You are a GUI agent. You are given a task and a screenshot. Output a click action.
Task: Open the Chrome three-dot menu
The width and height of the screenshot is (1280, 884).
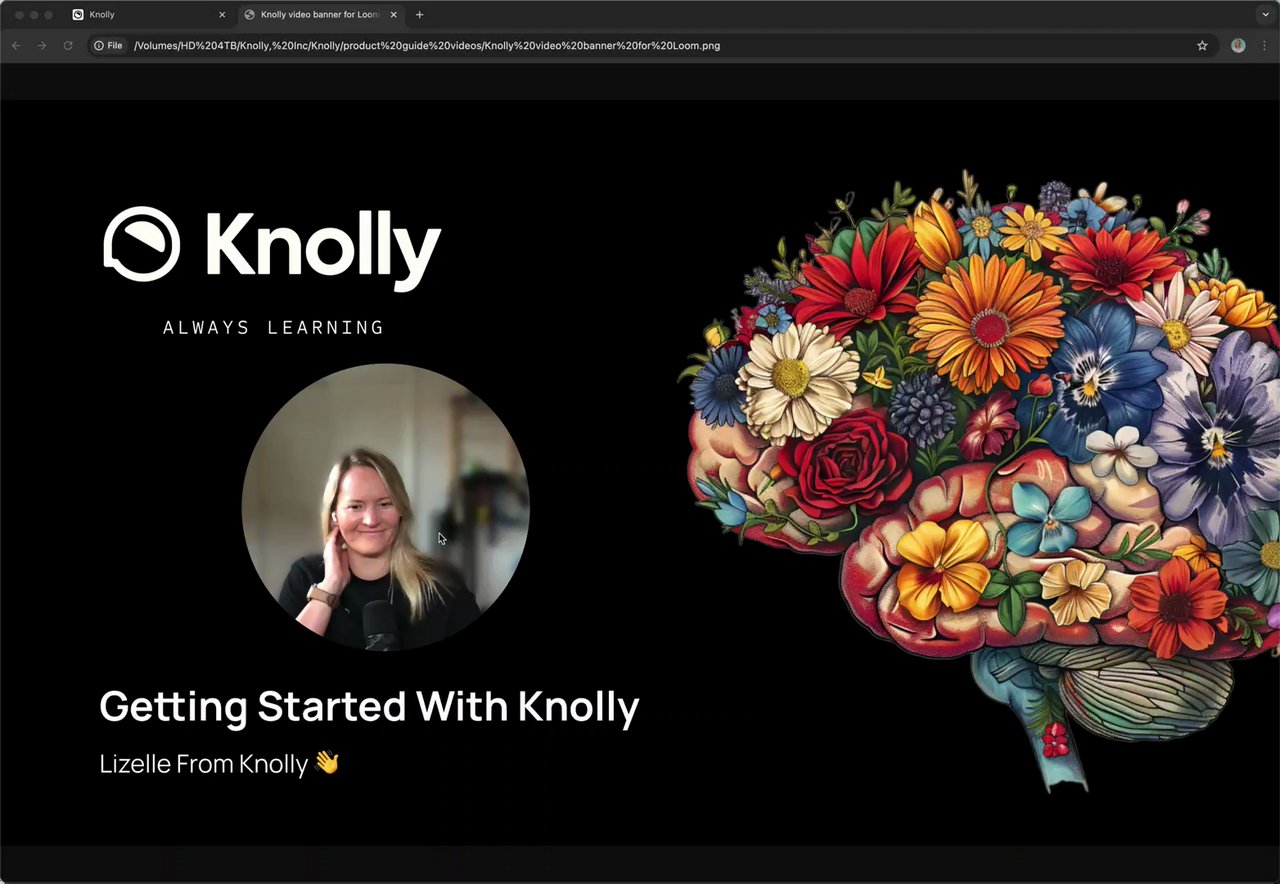point(1265,45)
